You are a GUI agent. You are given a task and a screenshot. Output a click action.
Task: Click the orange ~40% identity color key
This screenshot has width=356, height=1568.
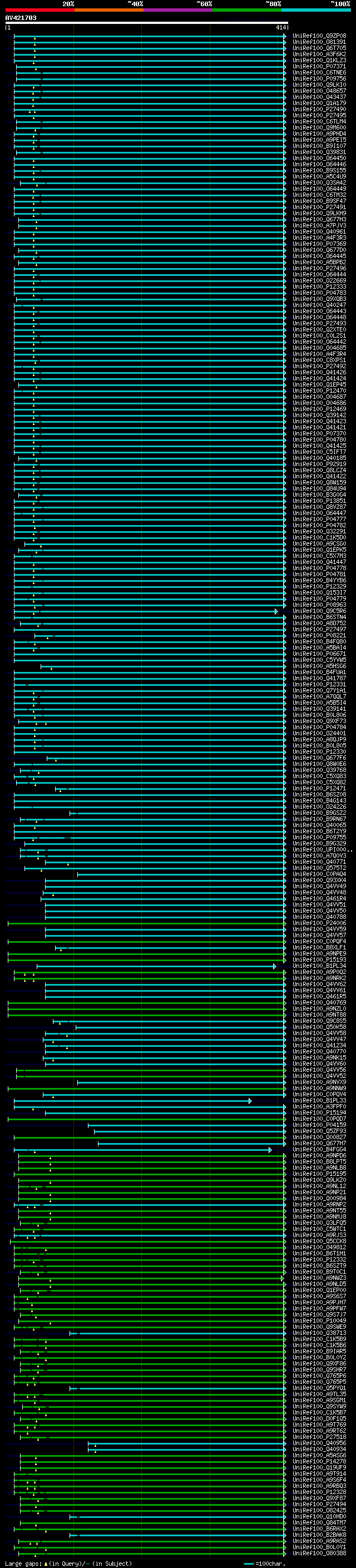109,10
